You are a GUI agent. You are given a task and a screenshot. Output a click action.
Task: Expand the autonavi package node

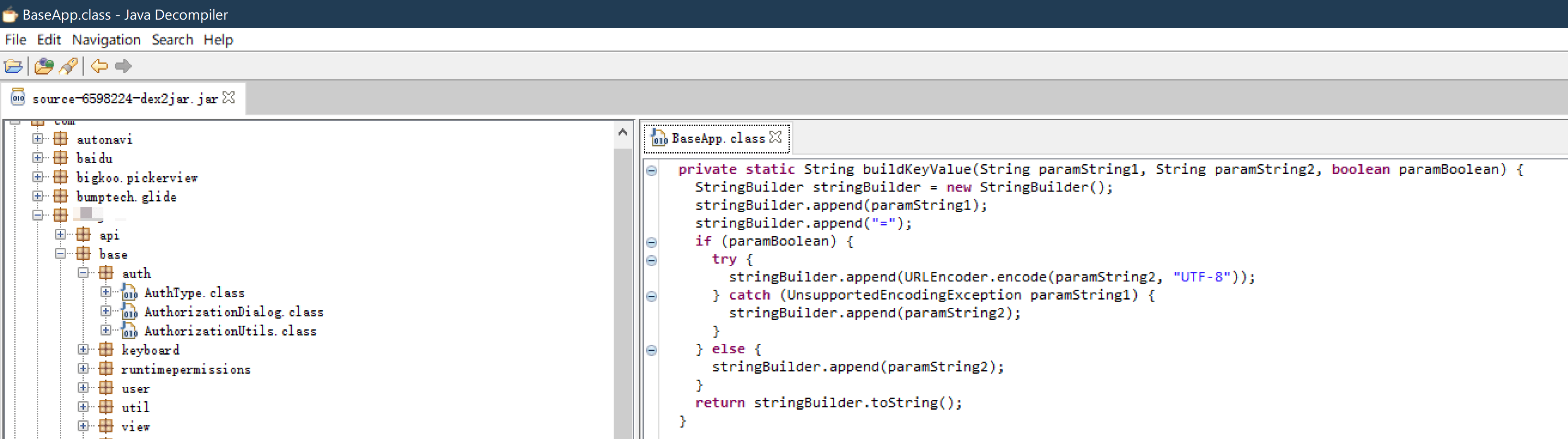[38, 139]
